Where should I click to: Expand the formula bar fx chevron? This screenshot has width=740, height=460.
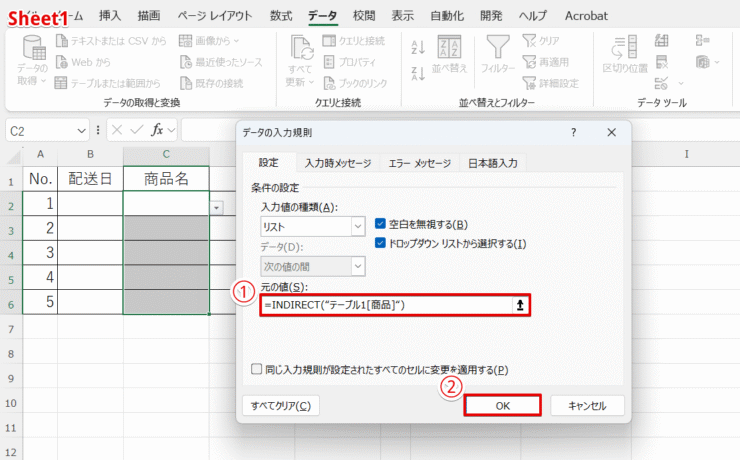click(x=171, y=130)
